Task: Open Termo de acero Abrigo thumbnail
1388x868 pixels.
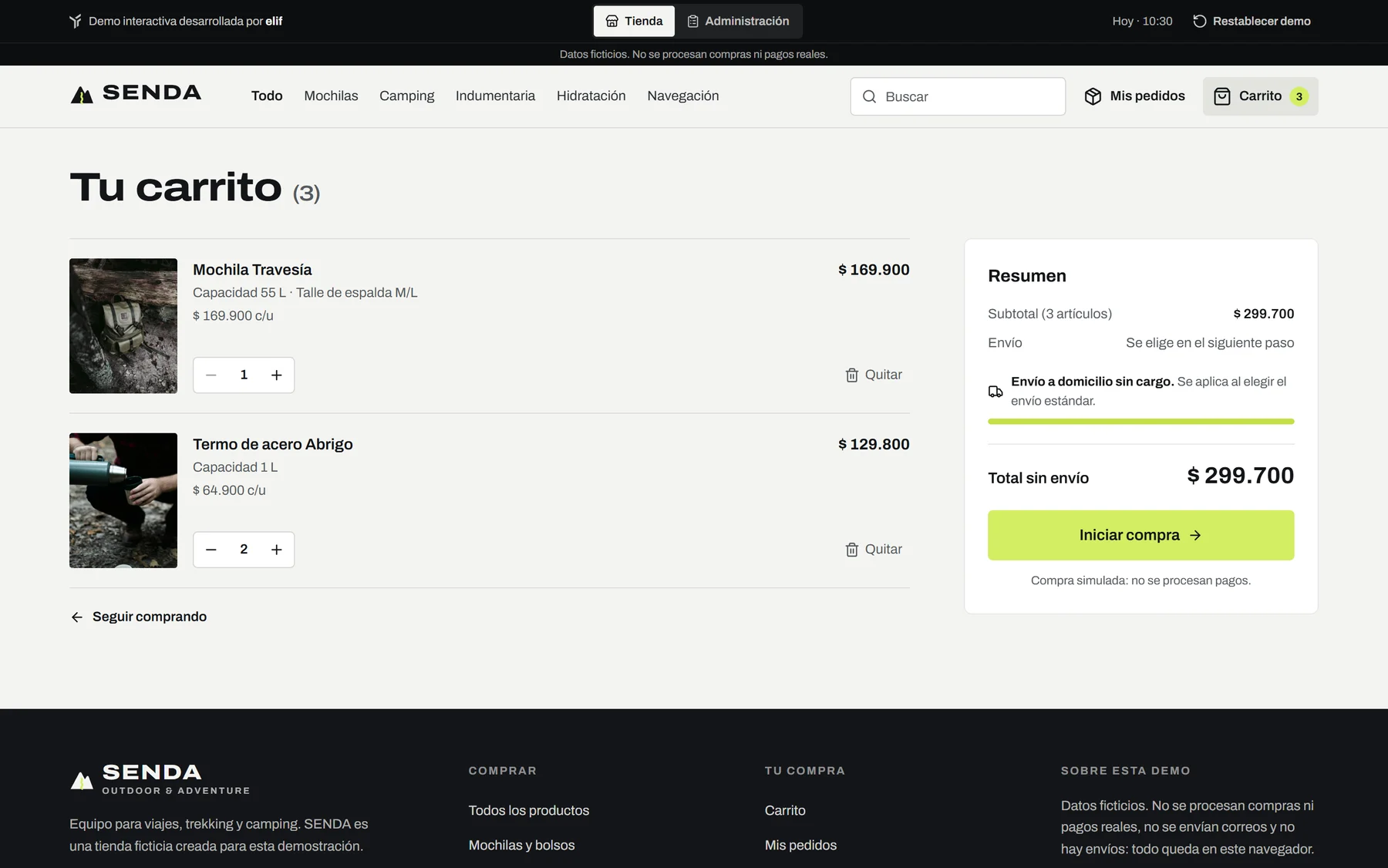Action: pyautogui.click(x=123, y=500)
